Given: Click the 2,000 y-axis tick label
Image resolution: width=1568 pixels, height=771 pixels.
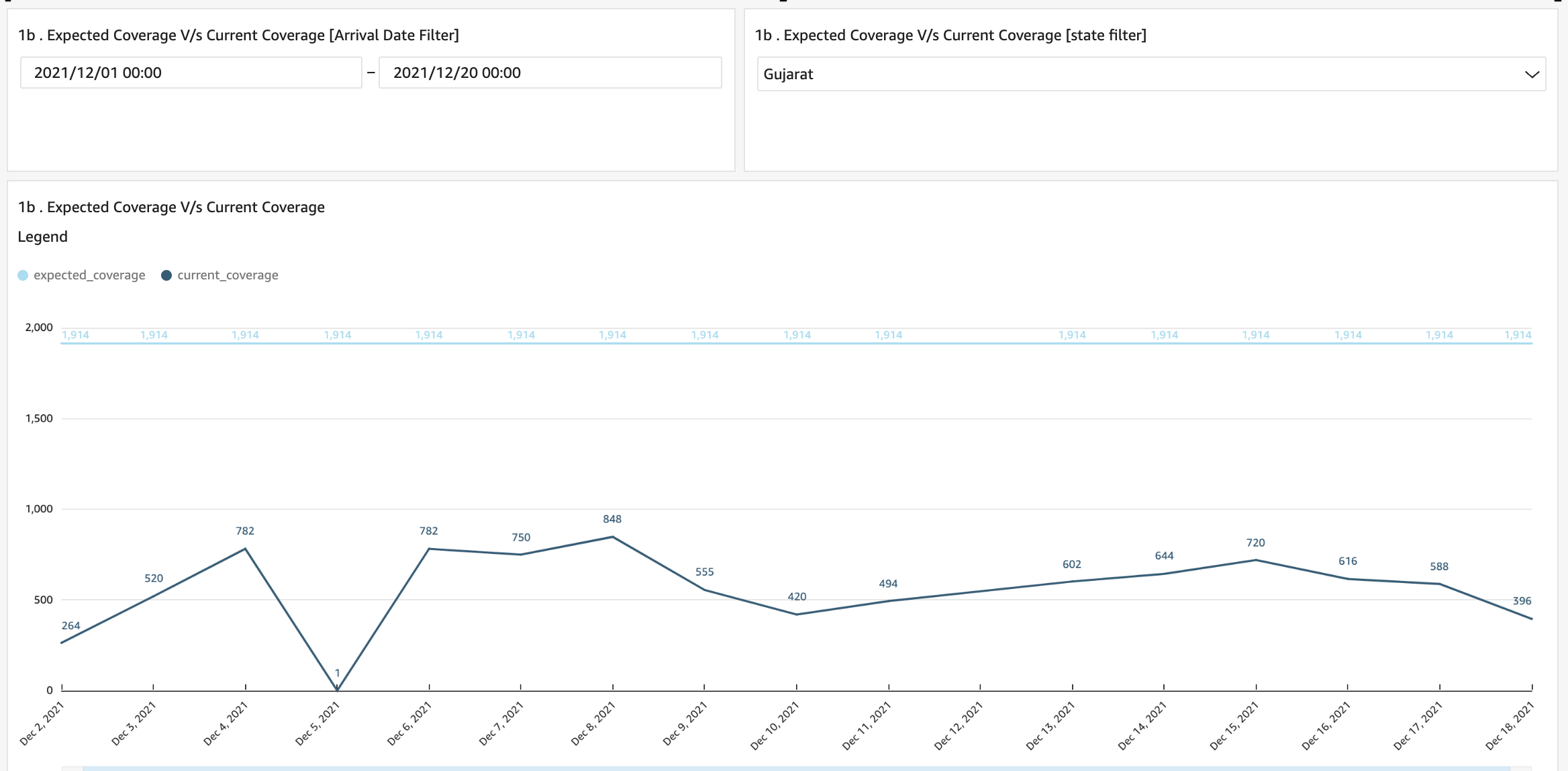Looking at the screenshot, I should 39,328.
